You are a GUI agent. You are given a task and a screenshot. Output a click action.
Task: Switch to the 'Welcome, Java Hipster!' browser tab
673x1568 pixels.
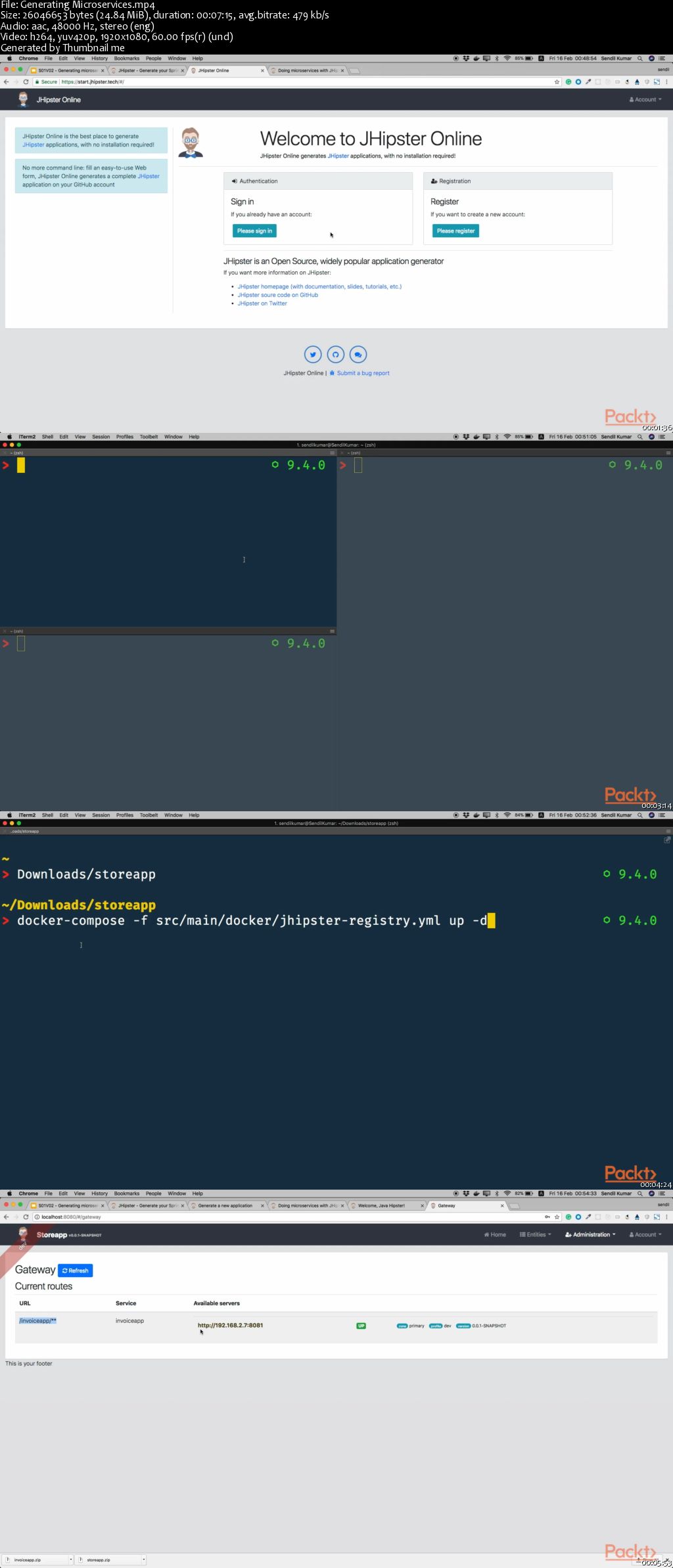click(387, 1205)
